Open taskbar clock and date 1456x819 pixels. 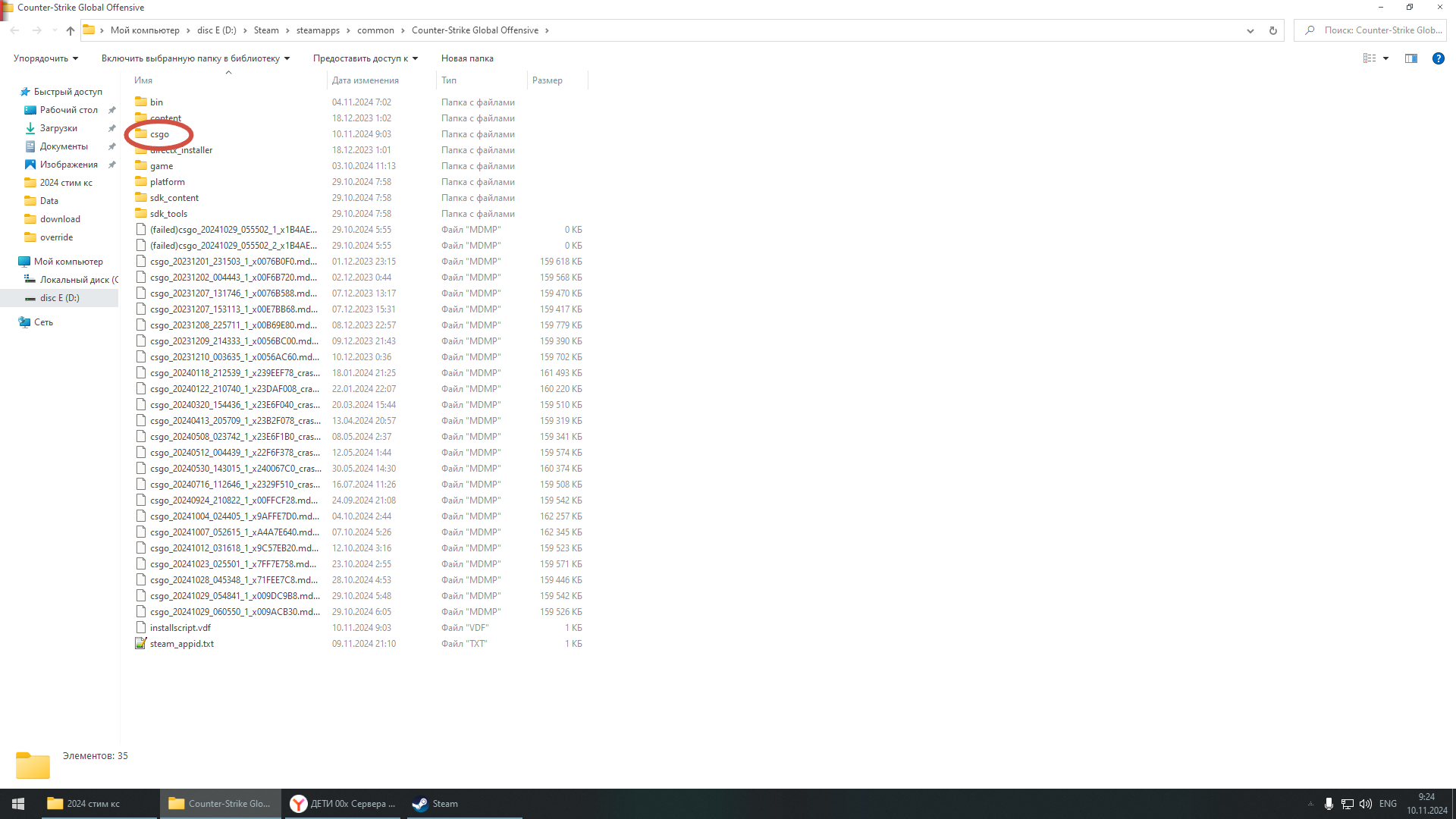coord(1426,804)
